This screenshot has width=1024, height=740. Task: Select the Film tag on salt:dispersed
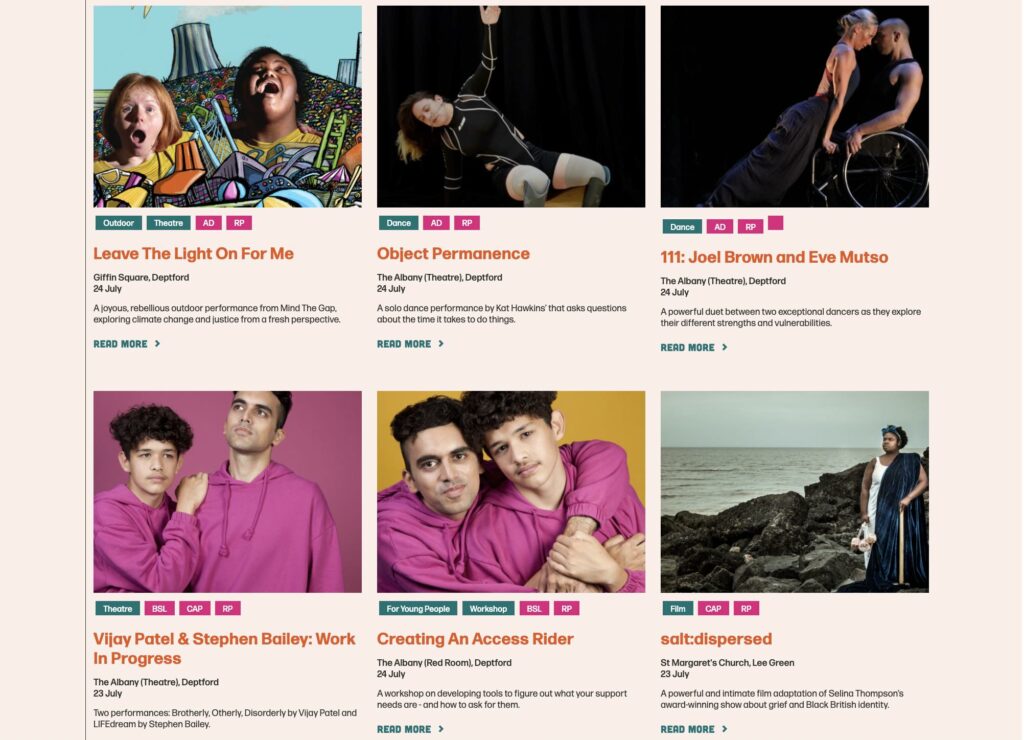pyautogui.click(x=677, y=609)
